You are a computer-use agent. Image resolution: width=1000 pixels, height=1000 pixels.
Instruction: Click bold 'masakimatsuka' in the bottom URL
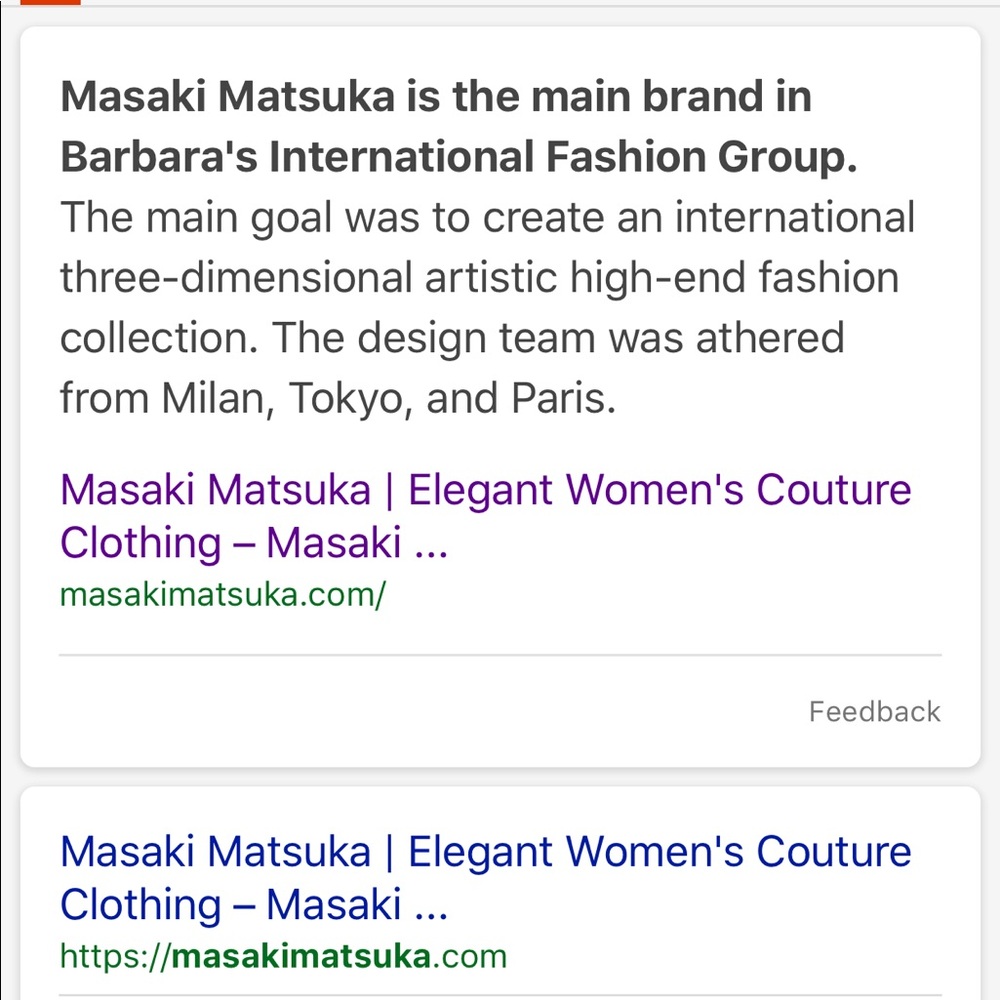click(x=302, y=956)
